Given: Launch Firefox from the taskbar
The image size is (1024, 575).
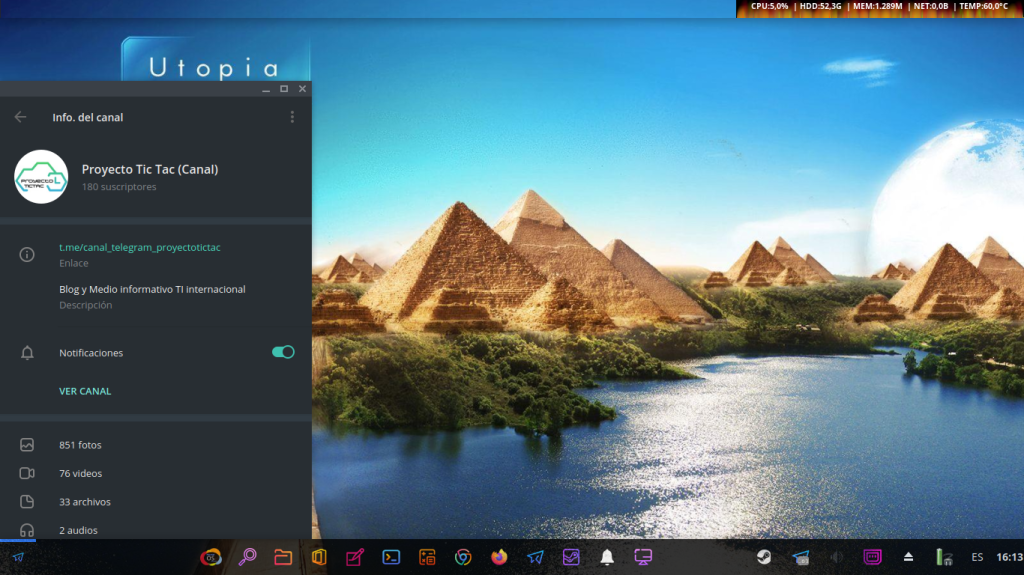Looking at the screenshot, I should (499, 557).
